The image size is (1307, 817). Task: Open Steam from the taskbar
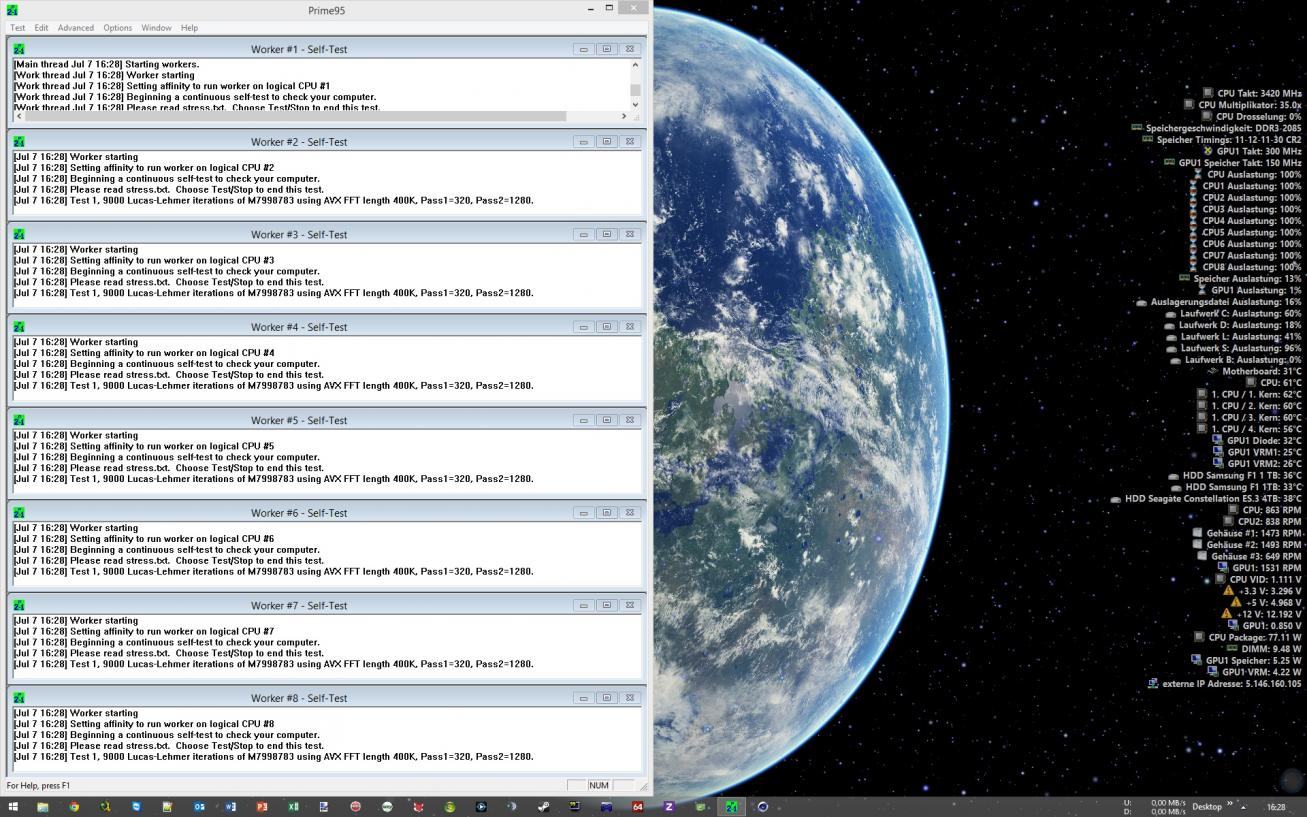click(x=543, y=807)
